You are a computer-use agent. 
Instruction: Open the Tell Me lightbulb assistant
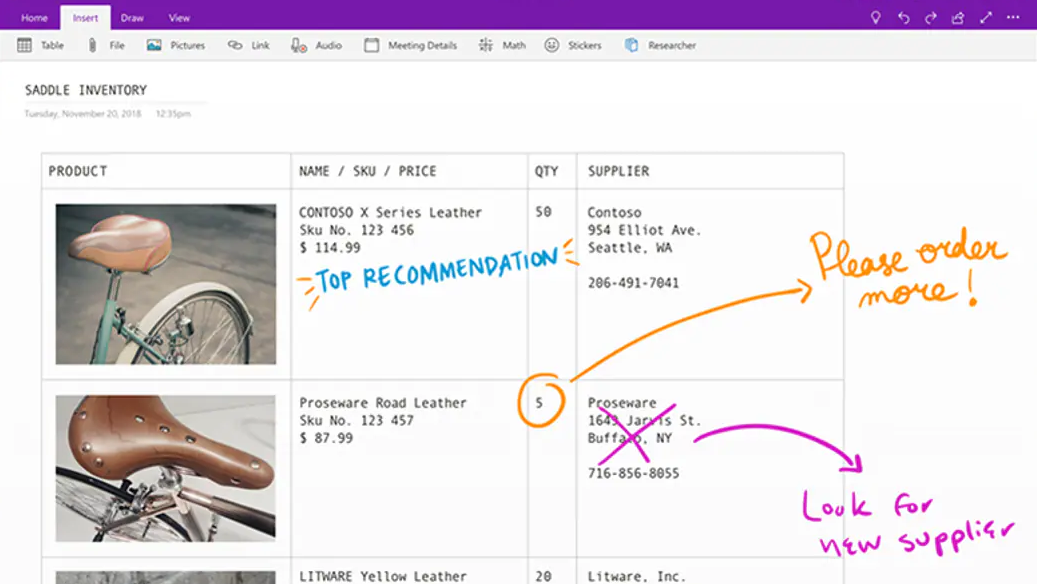click(x=878, y=16)
